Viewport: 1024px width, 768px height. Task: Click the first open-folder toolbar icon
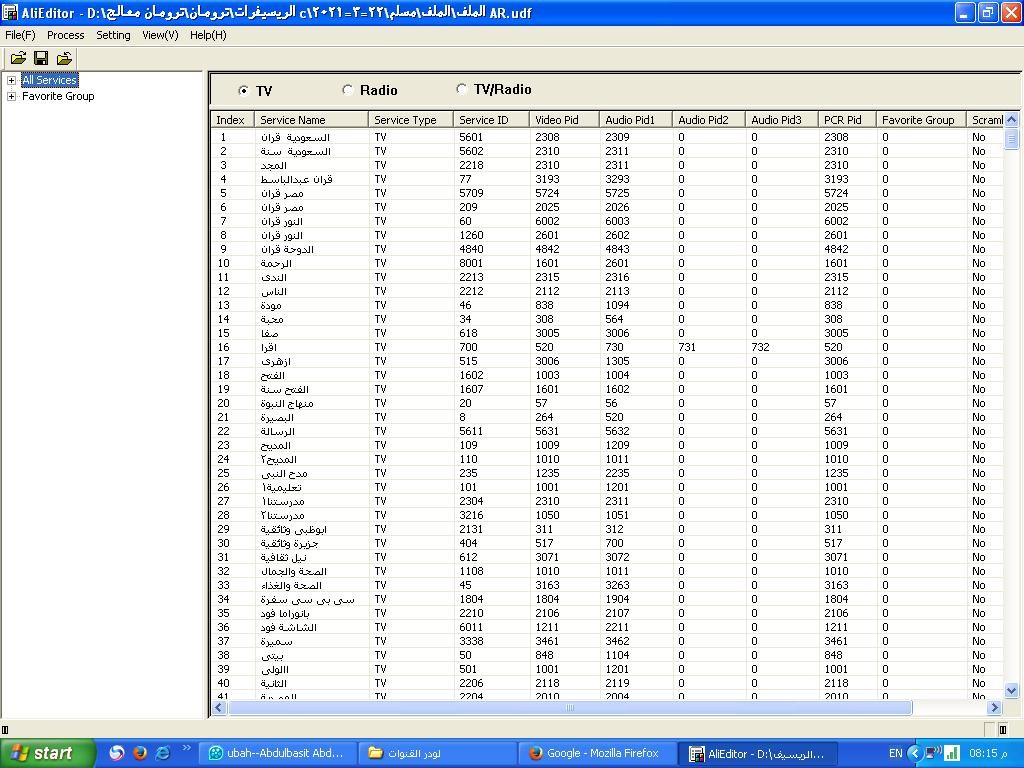pos(18,59)
